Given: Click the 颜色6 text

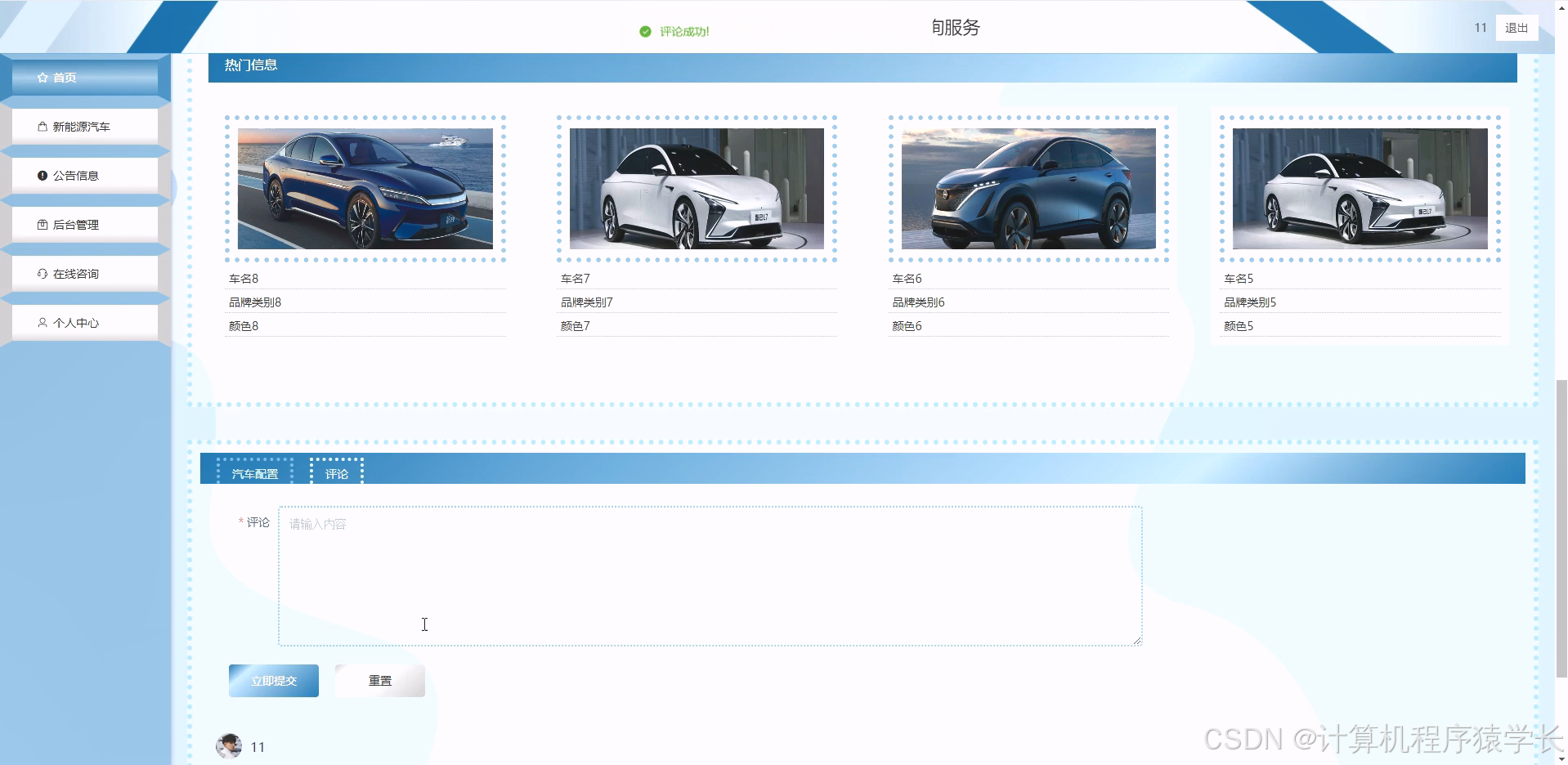Looking at the screenshot, I should click(x=907, y=326).
